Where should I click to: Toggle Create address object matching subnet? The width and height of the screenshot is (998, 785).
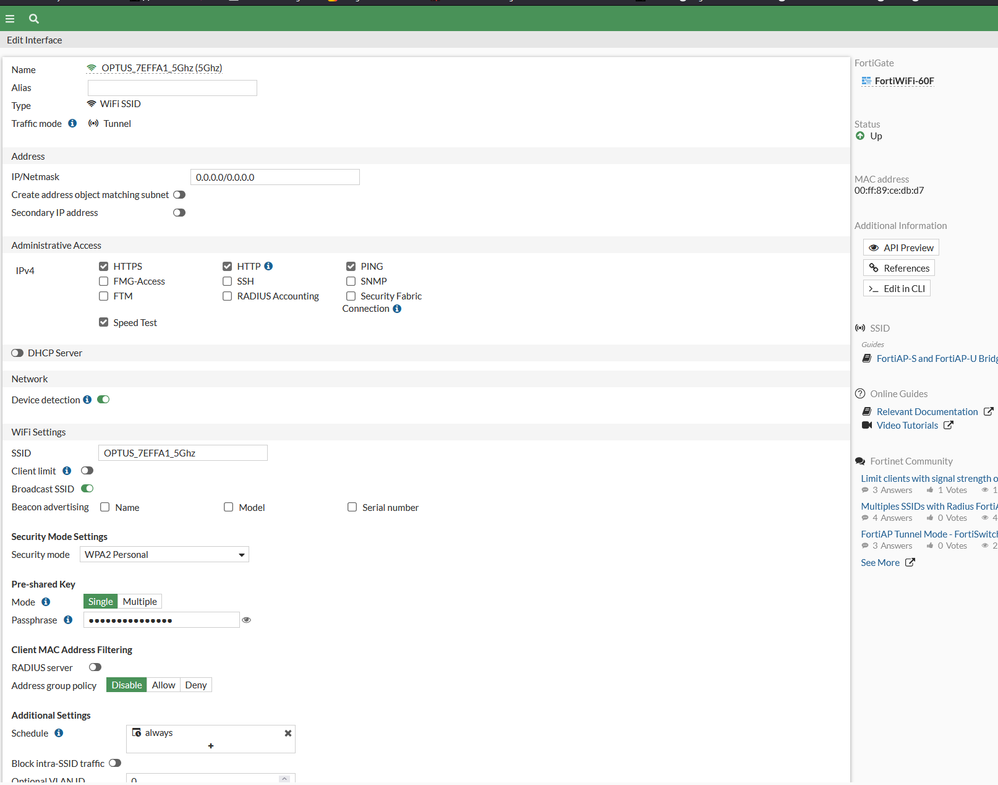[179, 195]
